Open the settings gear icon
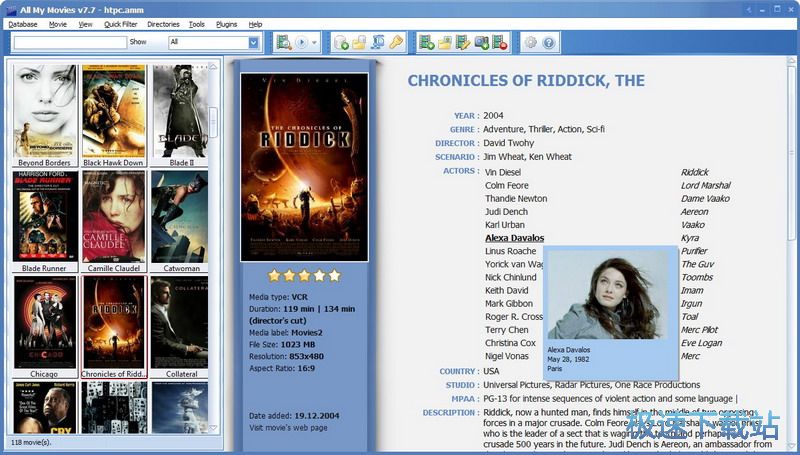Screen dimensions: 800x455 pos(531,42)
